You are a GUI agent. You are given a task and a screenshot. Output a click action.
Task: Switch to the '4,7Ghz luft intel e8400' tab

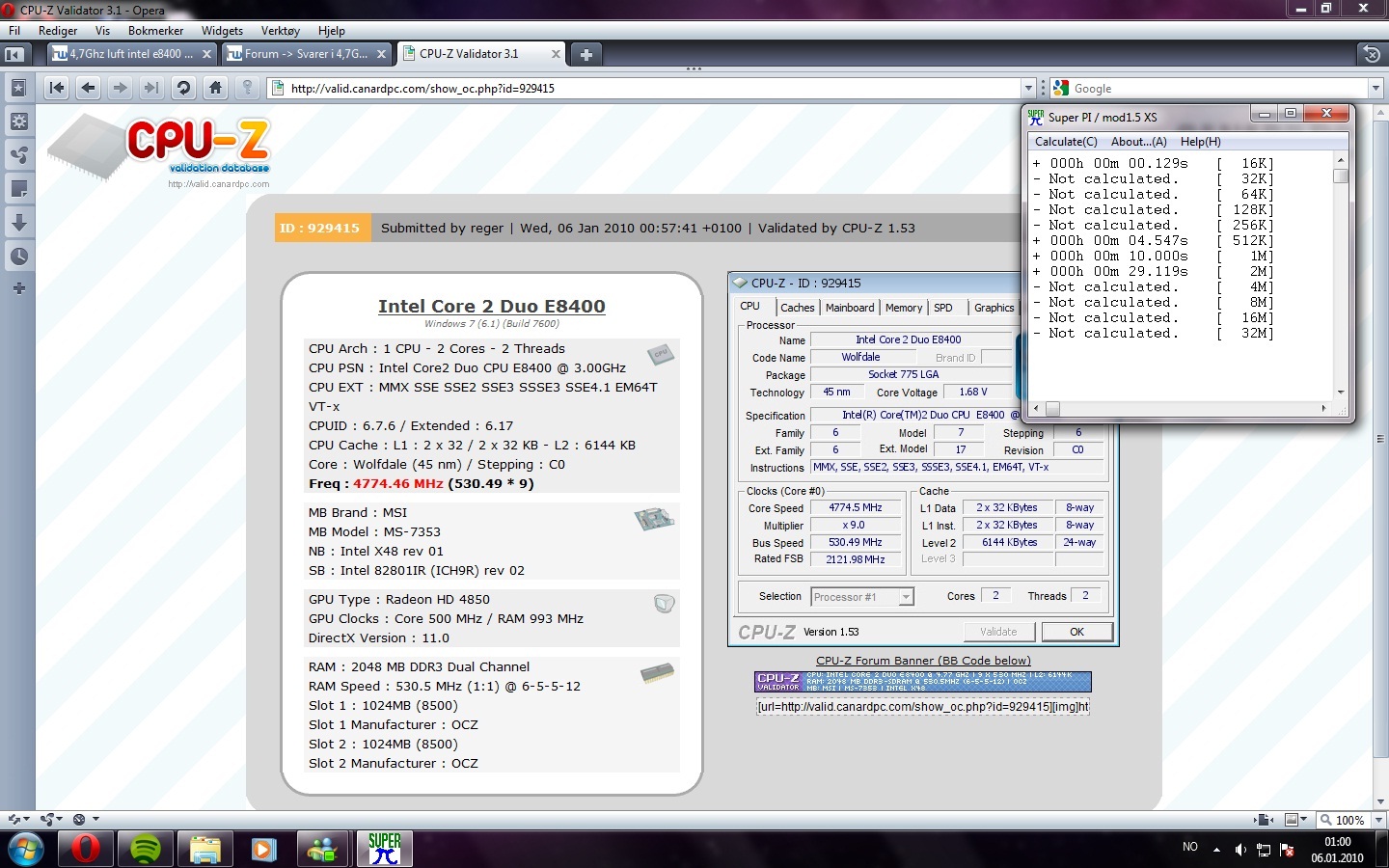[x=132, y=54]
